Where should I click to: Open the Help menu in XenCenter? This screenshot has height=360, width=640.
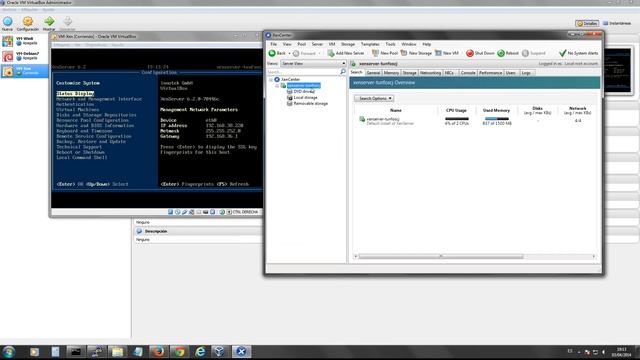pyautogui.click(x=427, y=44)
